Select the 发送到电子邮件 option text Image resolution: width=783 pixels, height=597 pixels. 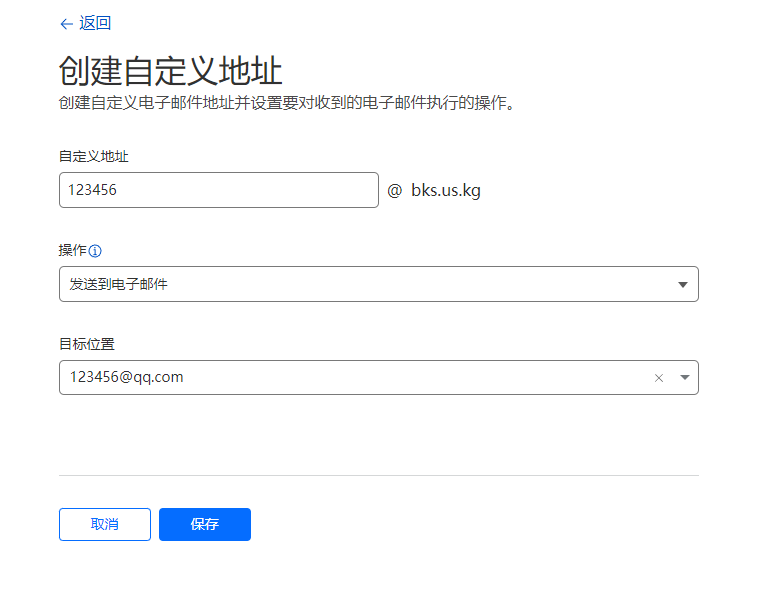pos(119,285)
